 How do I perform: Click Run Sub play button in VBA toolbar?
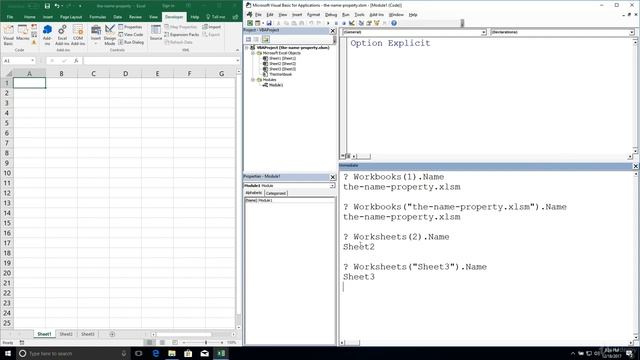(328, 23)
